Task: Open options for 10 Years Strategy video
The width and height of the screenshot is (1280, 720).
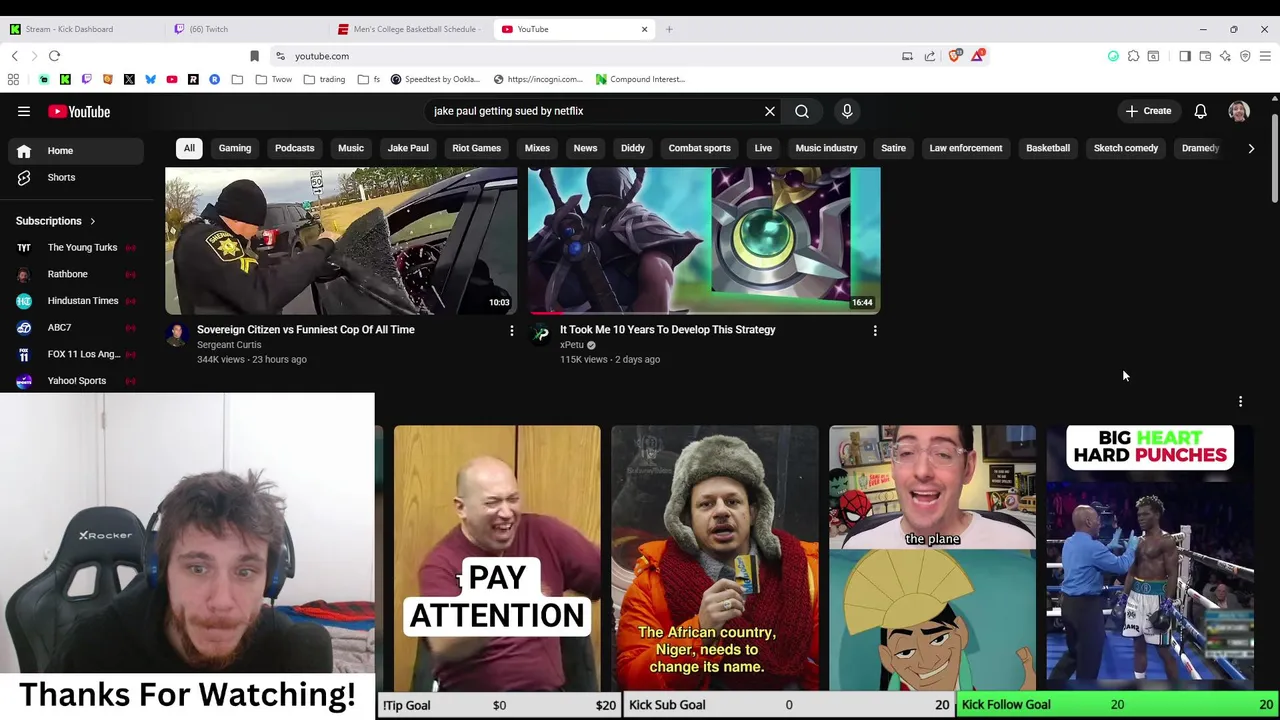Action: [875, 330]
